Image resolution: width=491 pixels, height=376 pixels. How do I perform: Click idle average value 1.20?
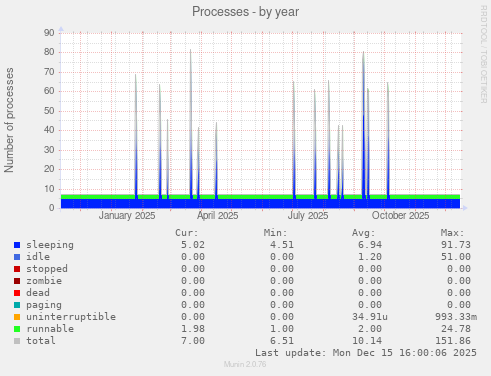click(370, 257)
